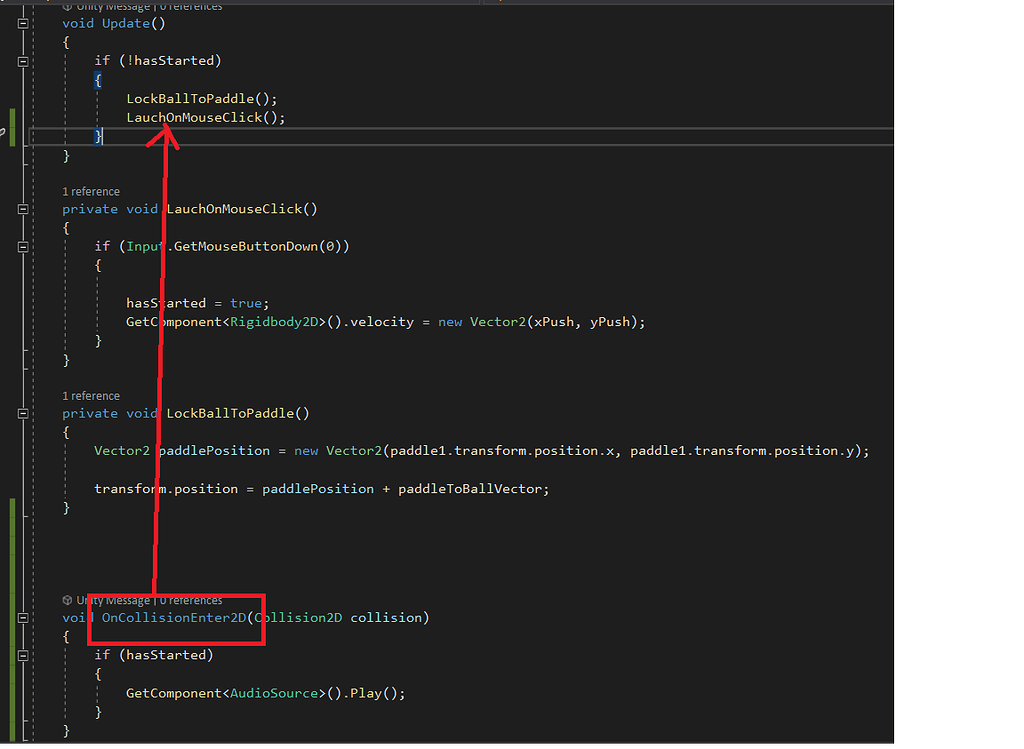The width and height of the screenshot is (1024, 749).
Task: Open the 1 reference CodeLens above LauchOnMouseClick
Action: point(91,191)
